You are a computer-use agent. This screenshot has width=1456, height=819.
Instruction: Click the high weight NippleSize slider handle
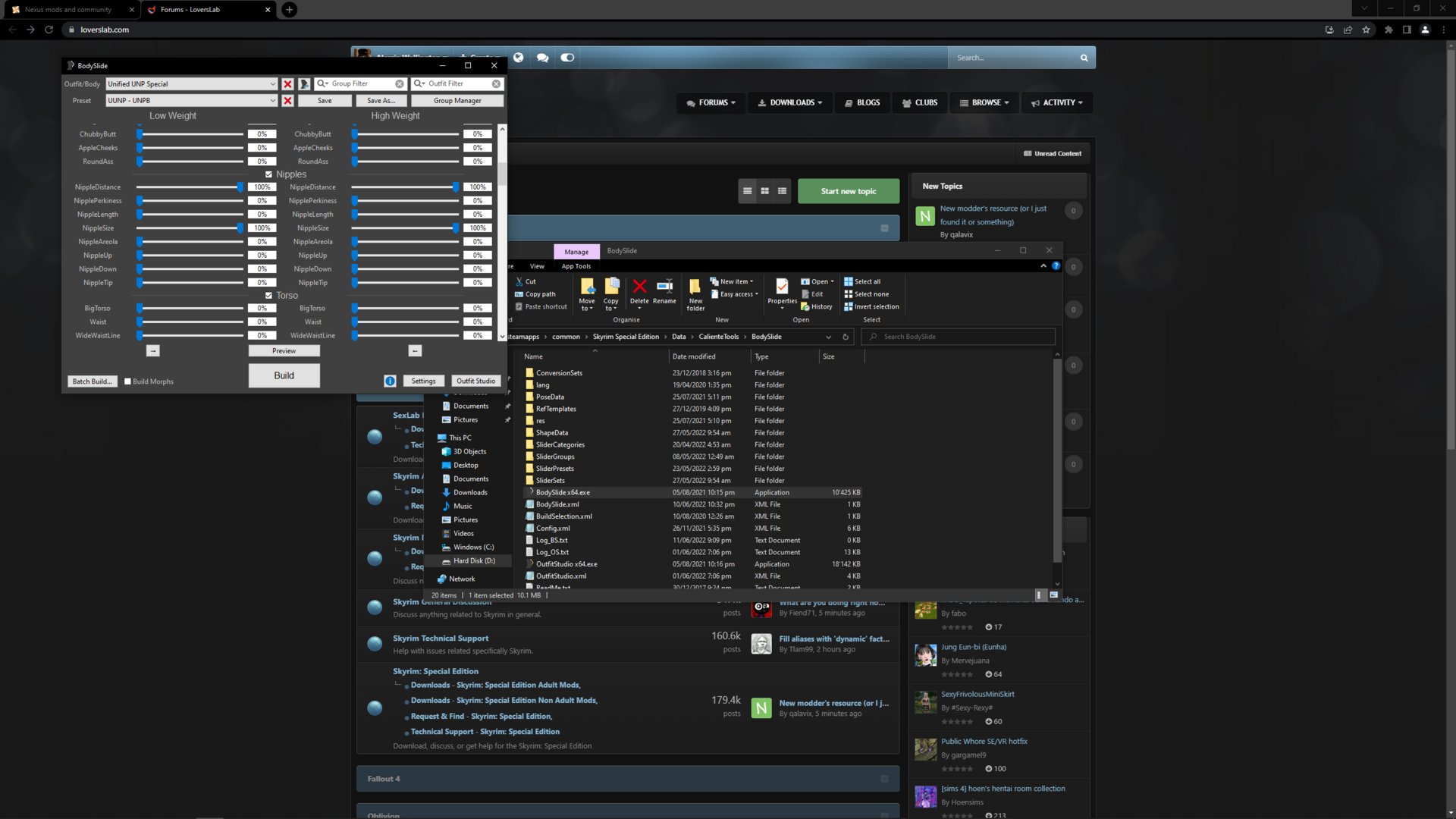pos(456,228)
